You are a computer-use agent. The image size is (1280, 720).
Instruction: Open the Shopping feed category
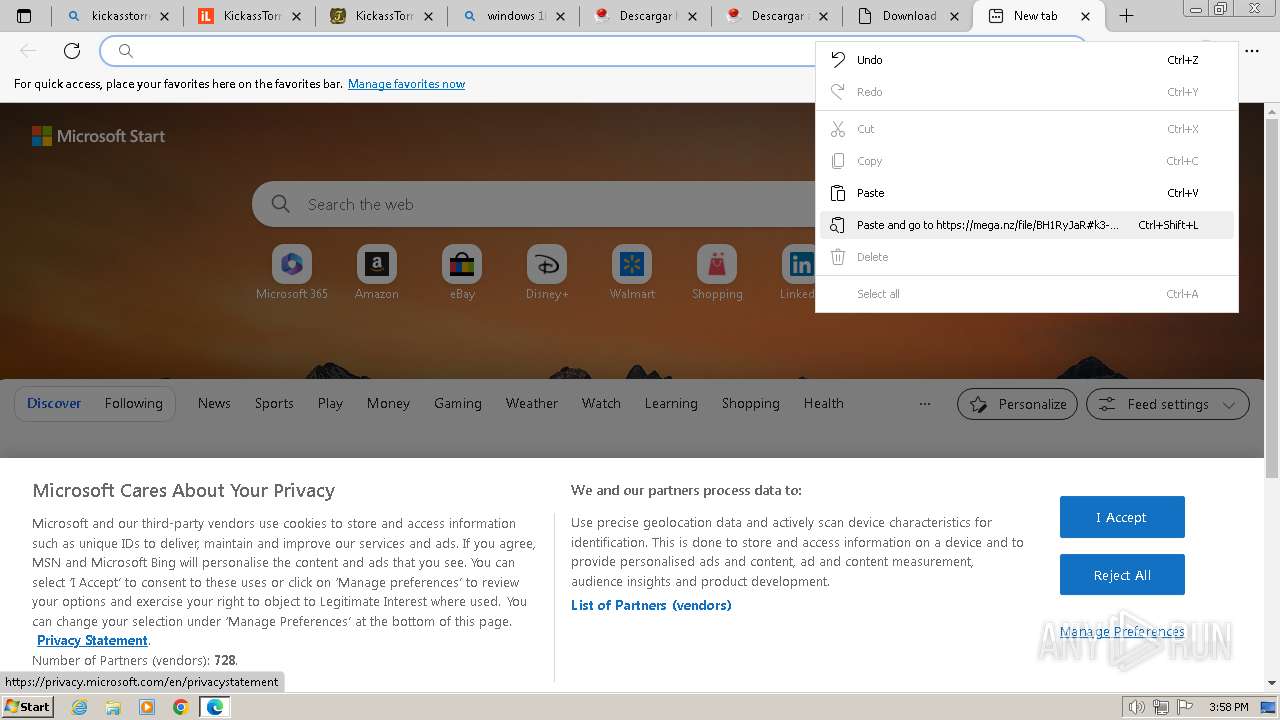pos(751,404)
